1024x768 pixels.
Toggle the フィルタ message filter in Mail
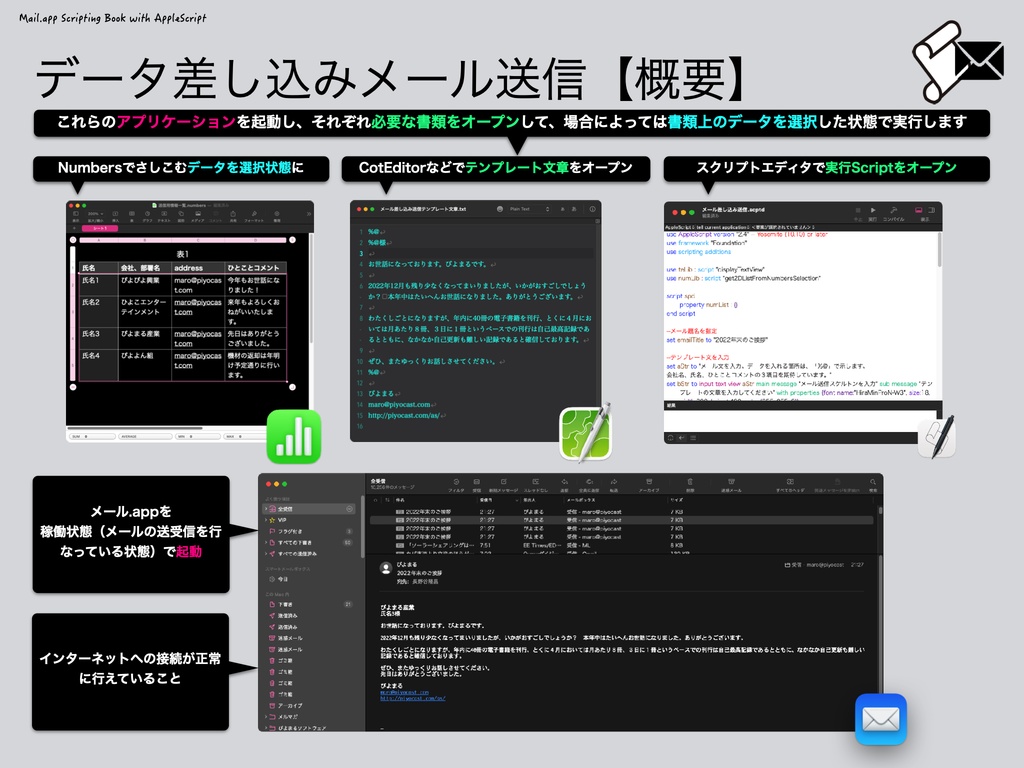456,483
